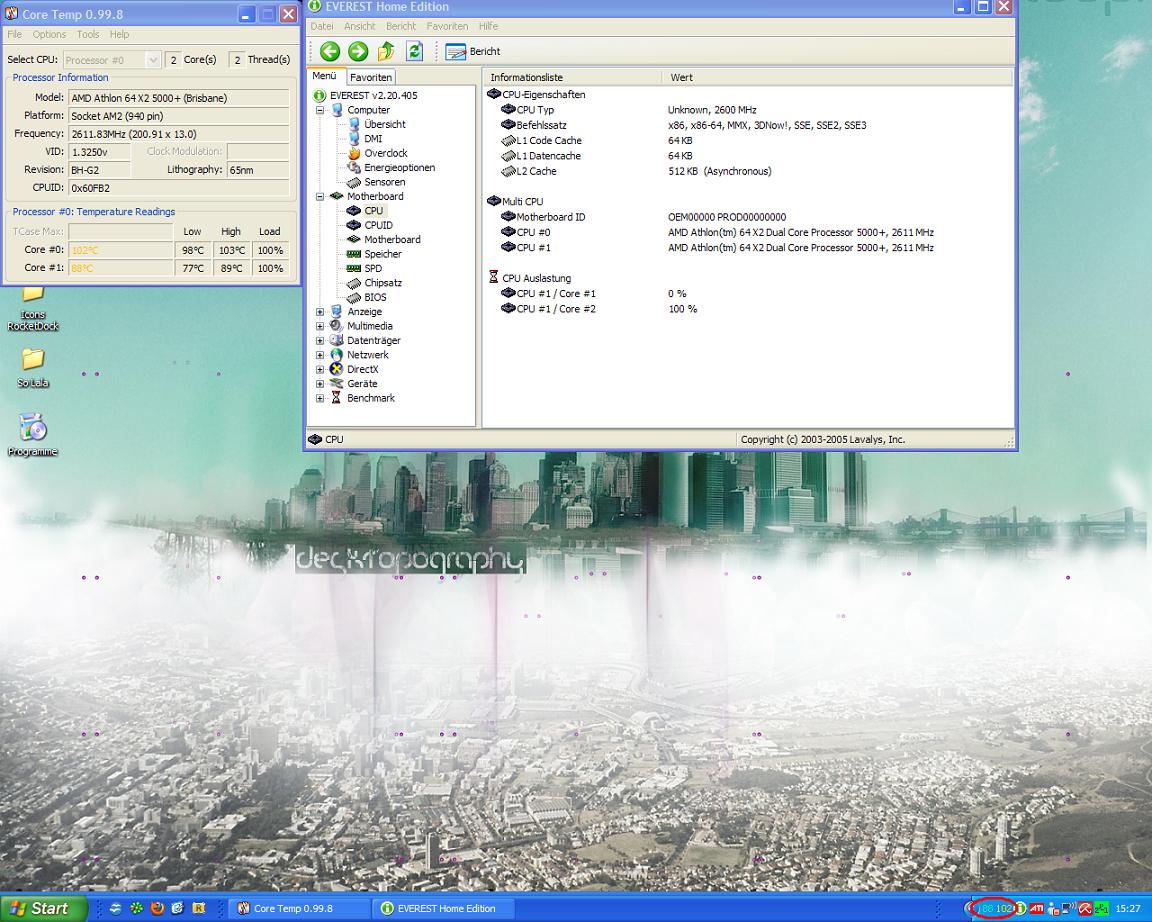This screenshot has height=922, width=1152.
Task: Open the Bericht report button
Action: tap(472, 51)
